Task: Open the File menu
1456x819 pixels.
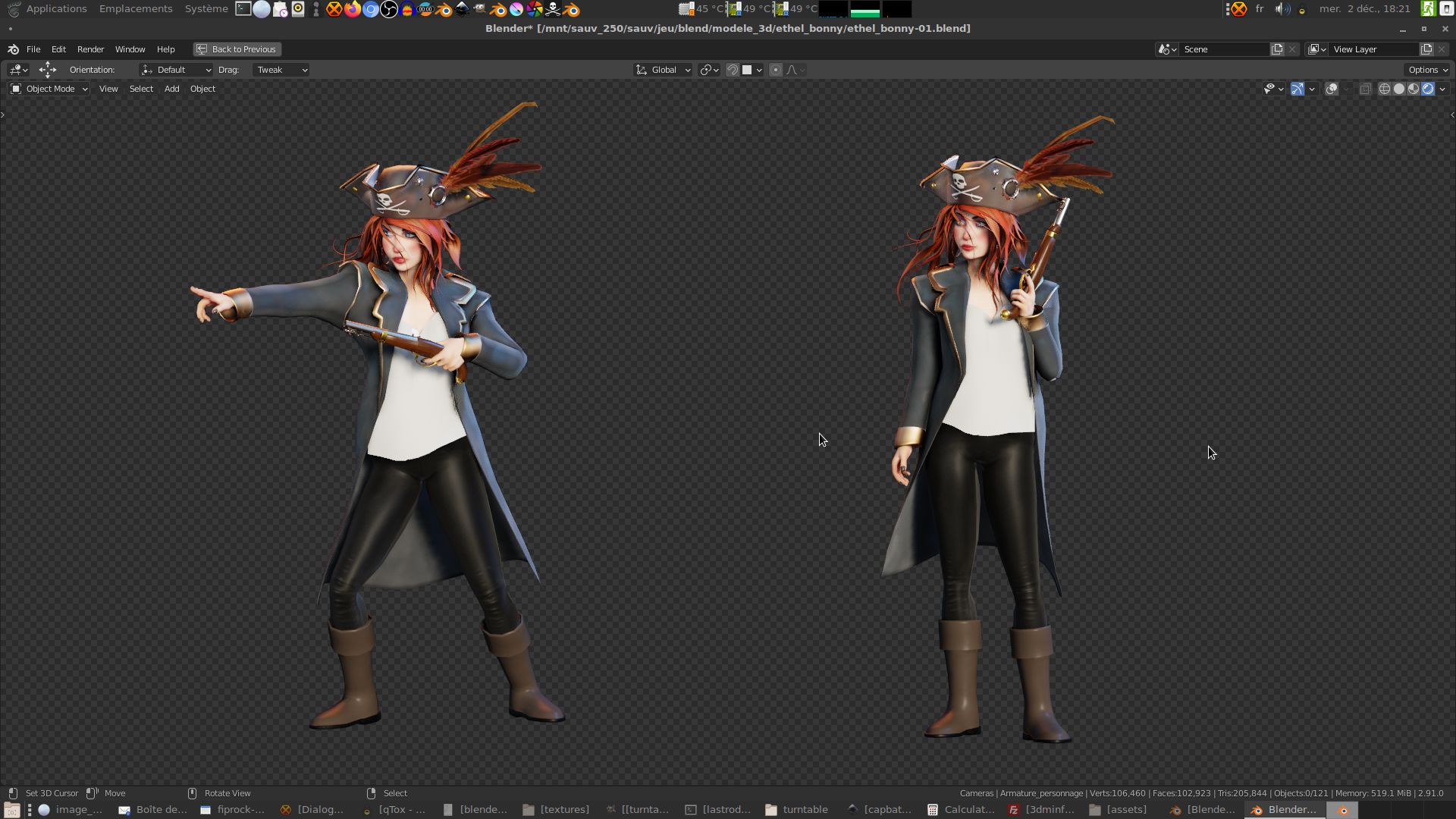Action: pos(33,49)
